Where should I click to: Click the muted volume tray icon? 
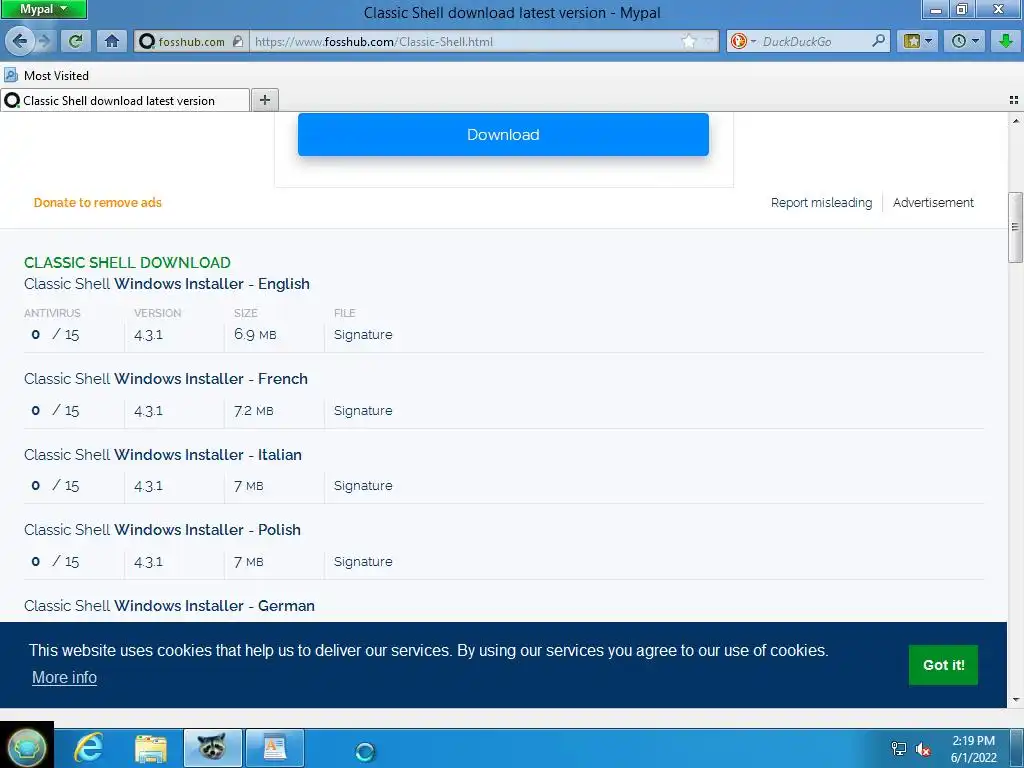click(923, 749)
